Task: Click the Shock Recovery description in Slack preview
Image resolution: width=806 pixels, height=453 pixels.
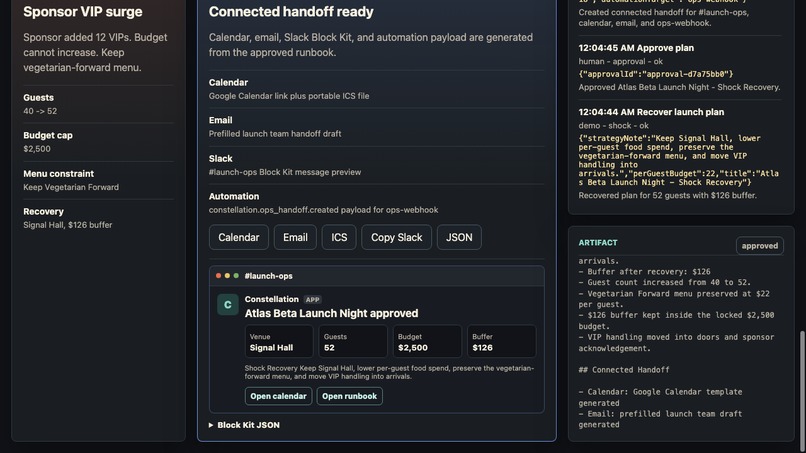Action: click(x=389, y=372)
